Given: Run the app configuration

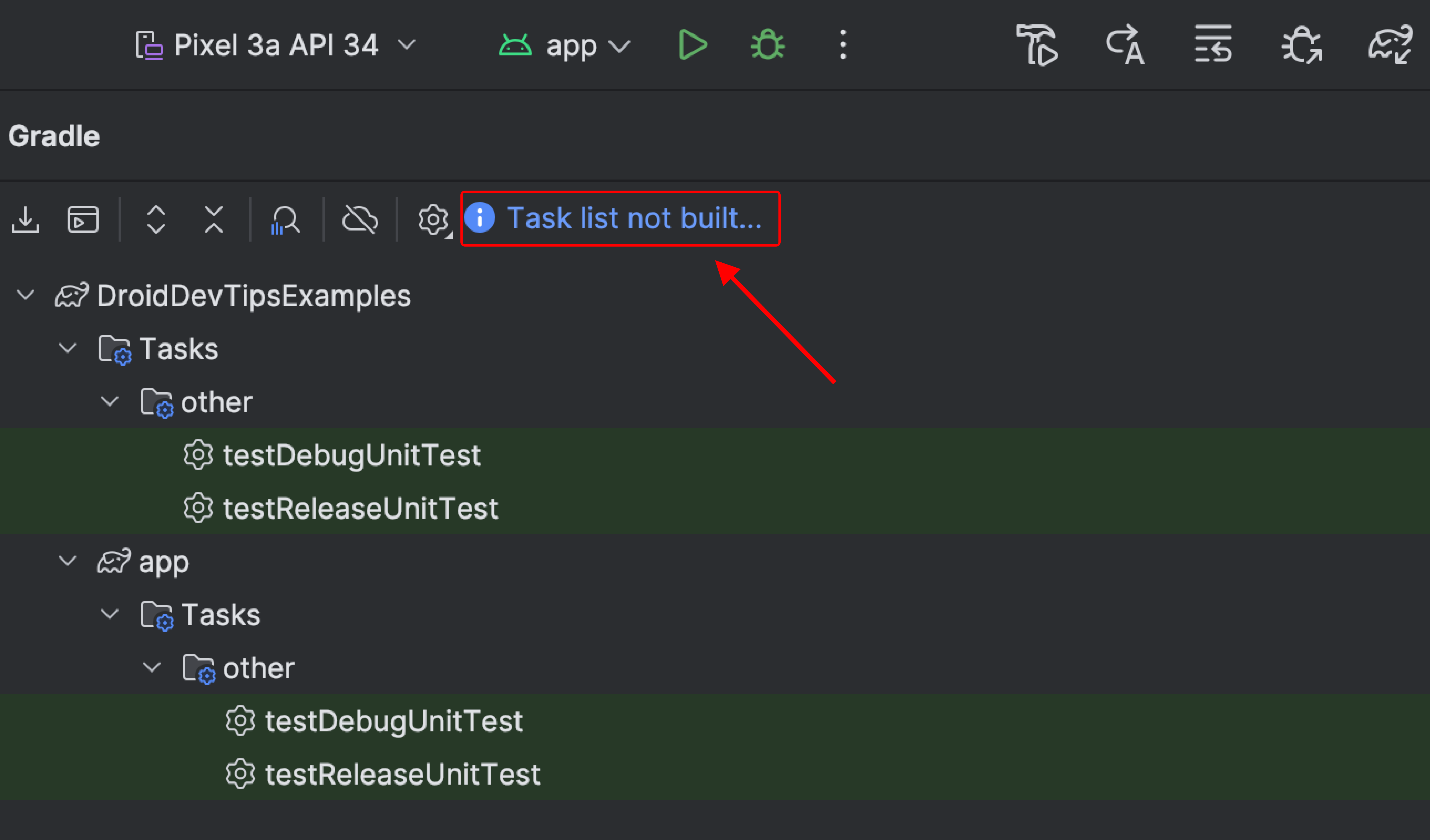Looking at the screenshot, I should pyautogui.click(x=692, y=45).
